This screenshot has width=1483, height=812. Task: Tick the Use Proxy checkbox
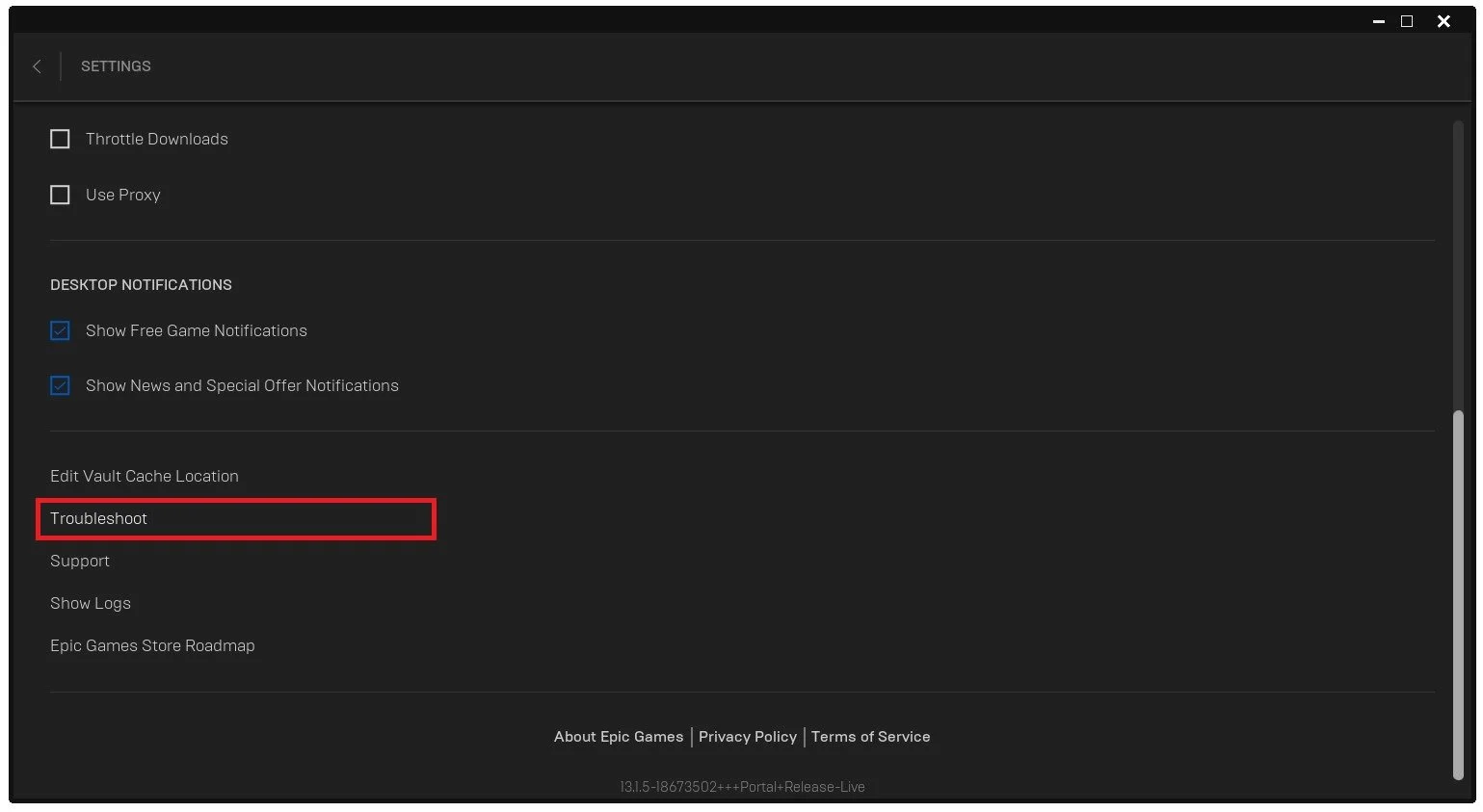[x=60, y=195]
